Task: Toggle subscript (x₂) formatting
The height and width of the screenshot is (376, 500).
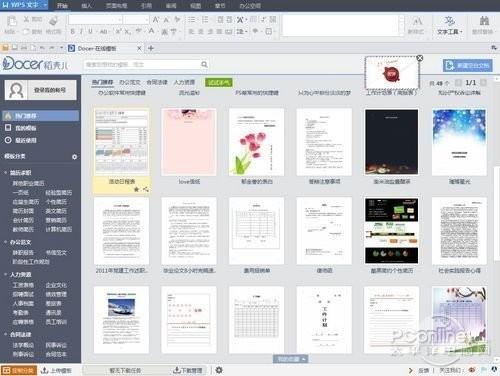Action: coord(128,32)
